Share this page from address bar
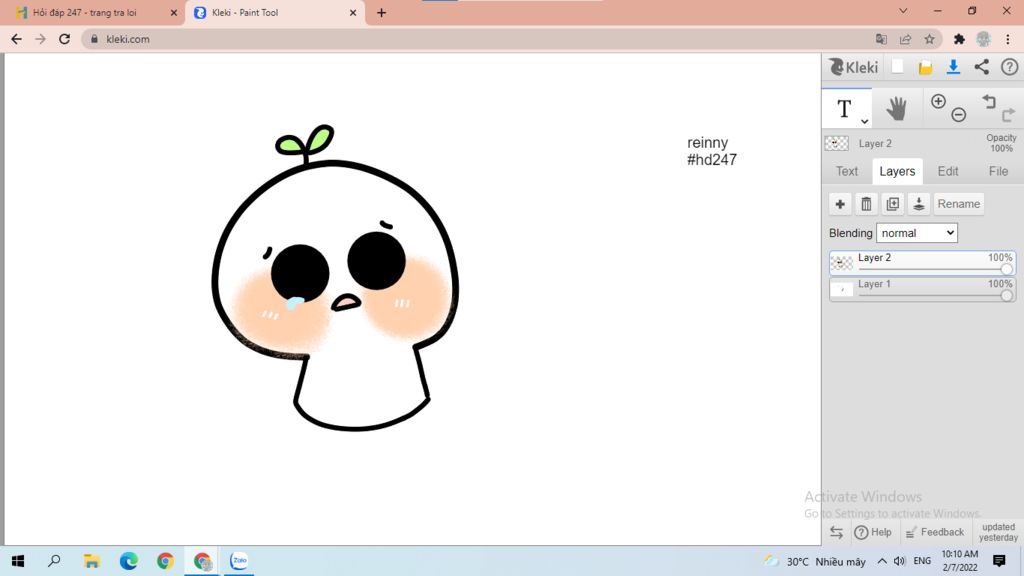This screenshot has width=1024, height=576. [905, 39]
